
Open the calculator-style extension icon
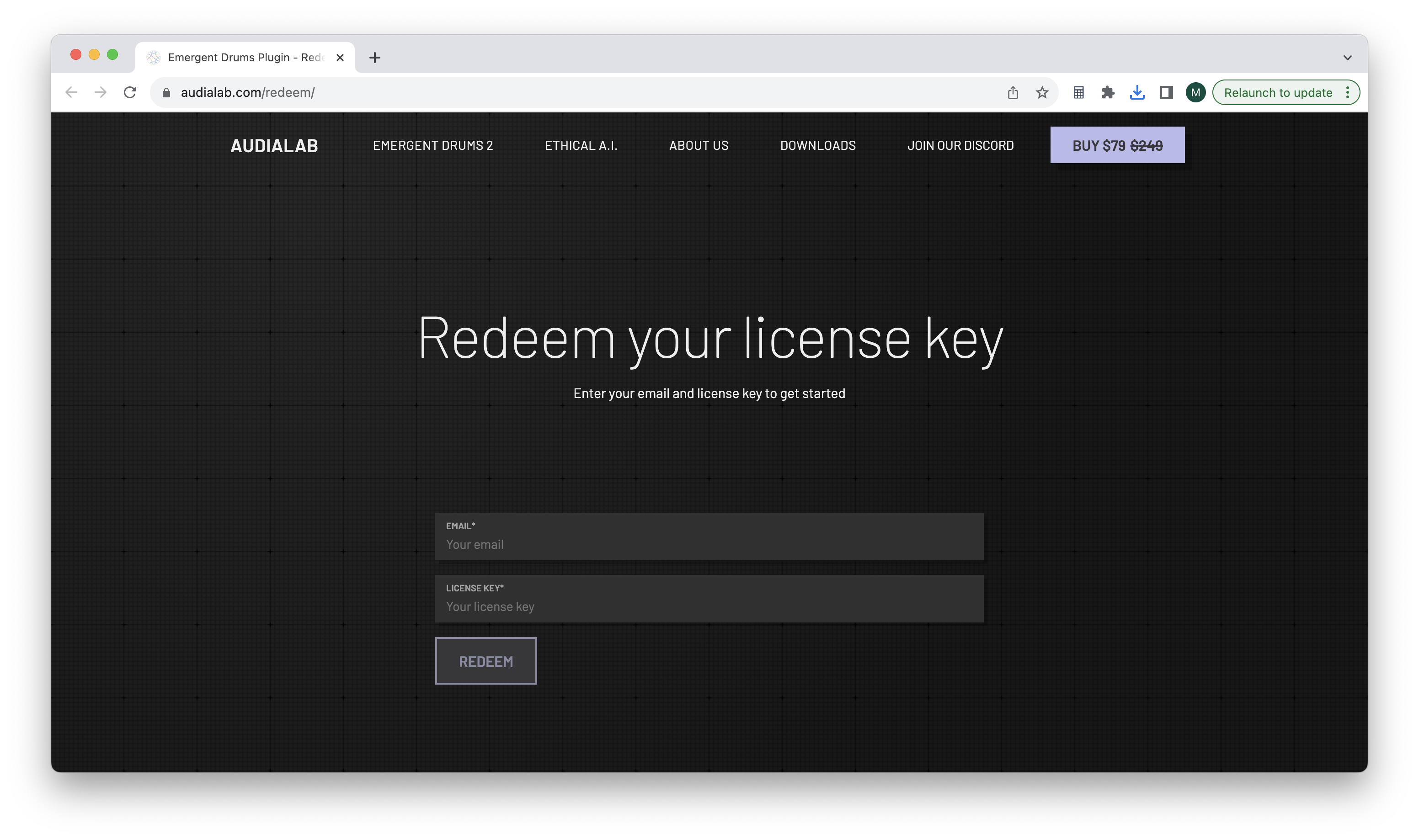click(x=1078, y=92)
